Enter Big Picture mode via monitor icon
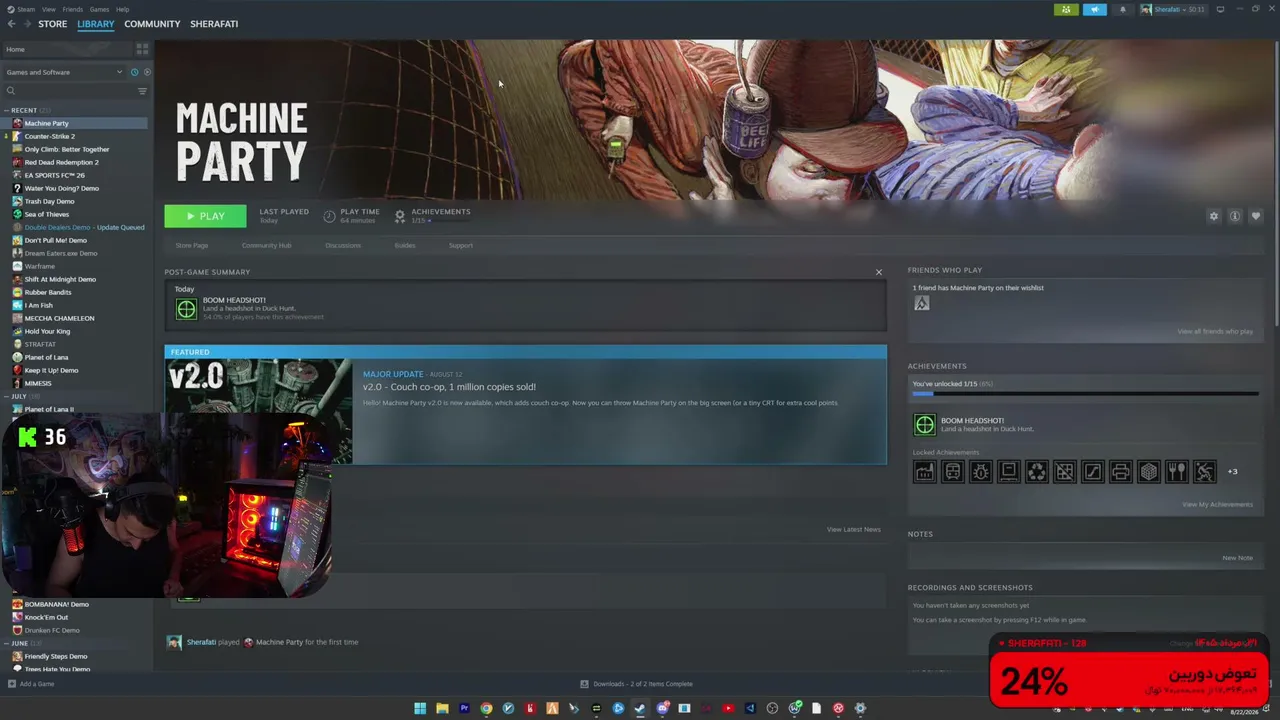The height and width of the screenshot is (720, 1280). pos(1220,10)
